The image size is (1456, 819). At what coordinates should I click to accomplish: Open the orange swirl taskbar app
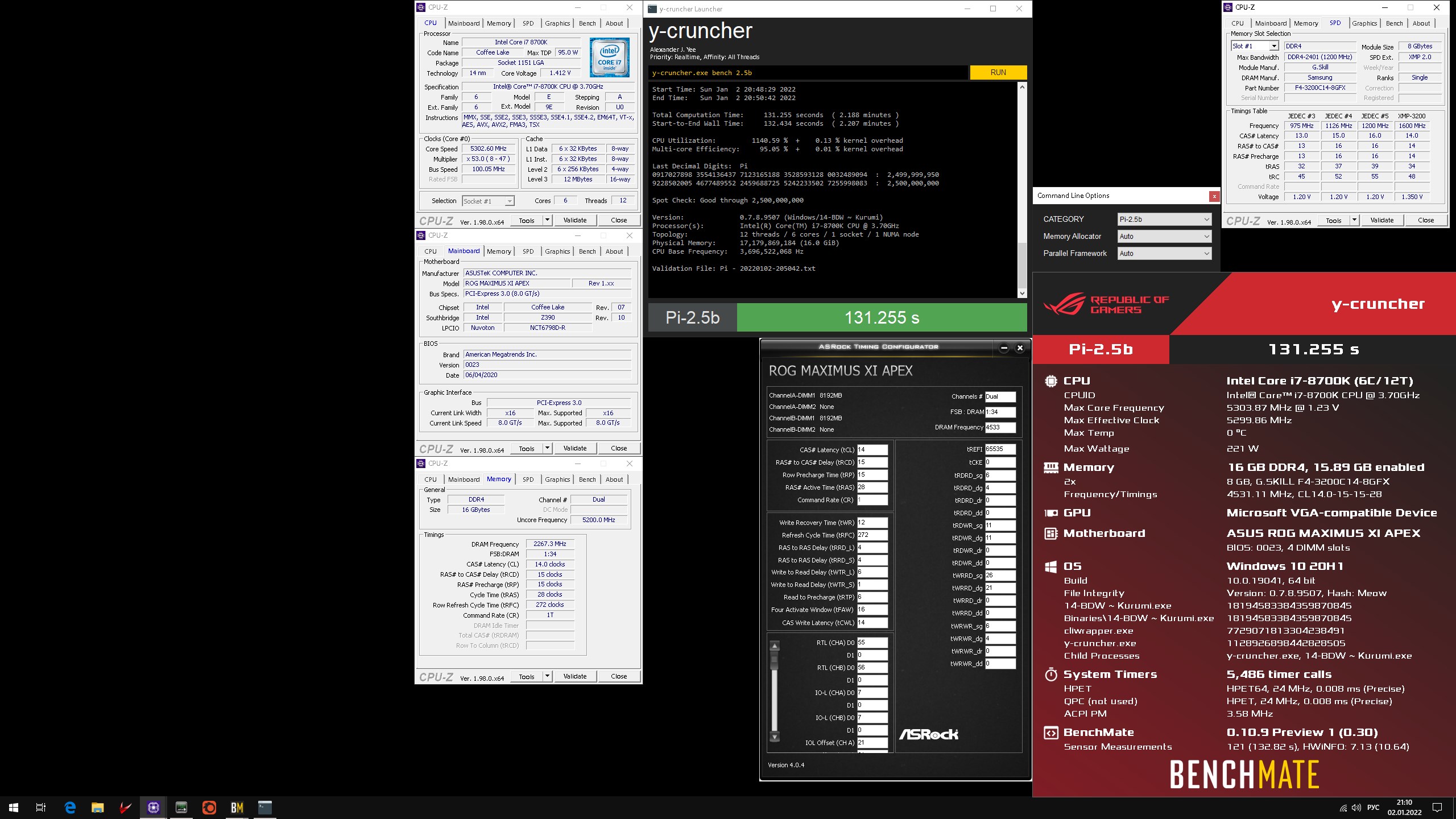tap(209, 807)
